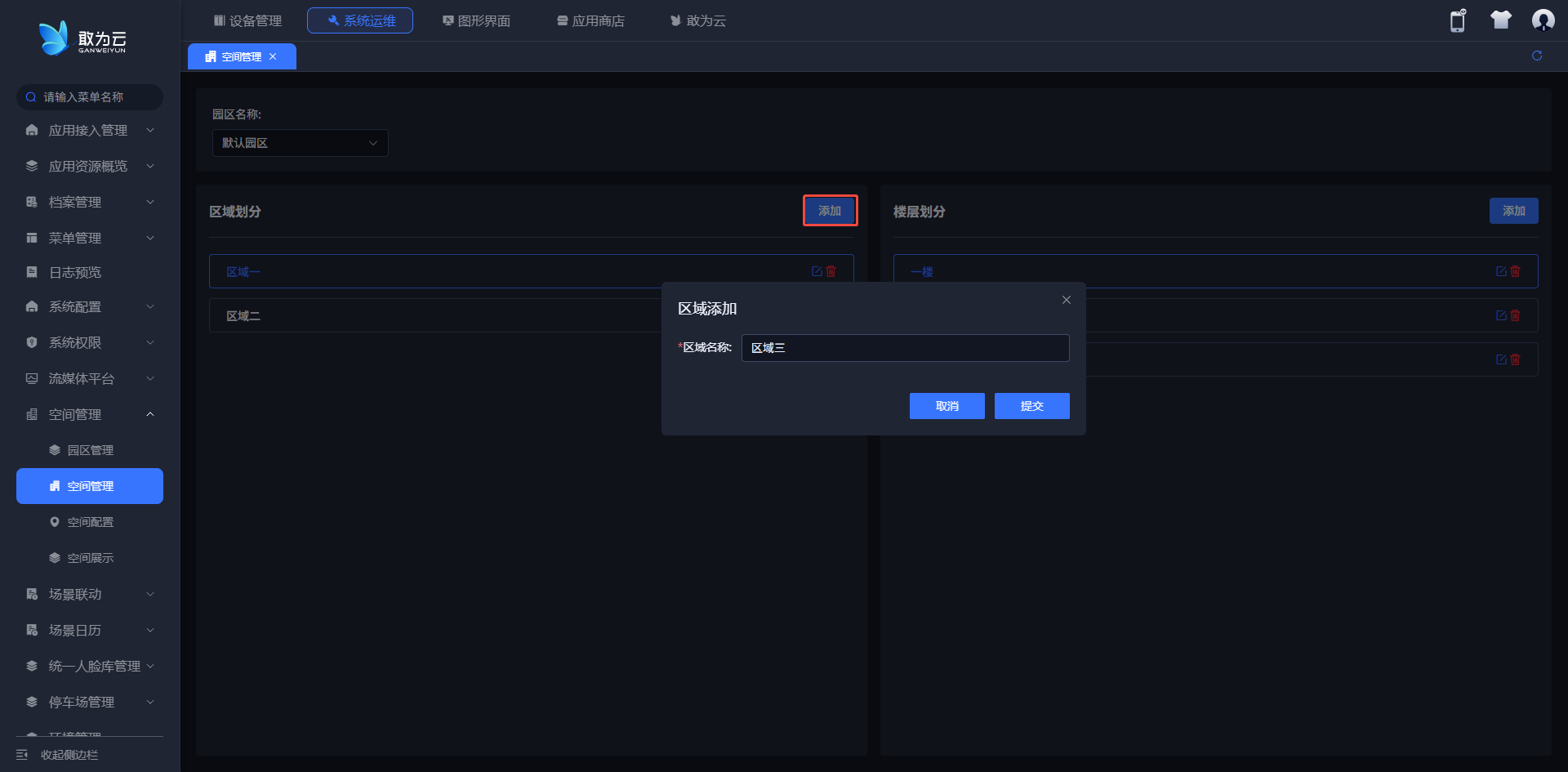Click the refresh icon below header
Image resolution: width=1568 pixels, height=772 pixels.
point(1537,56)
